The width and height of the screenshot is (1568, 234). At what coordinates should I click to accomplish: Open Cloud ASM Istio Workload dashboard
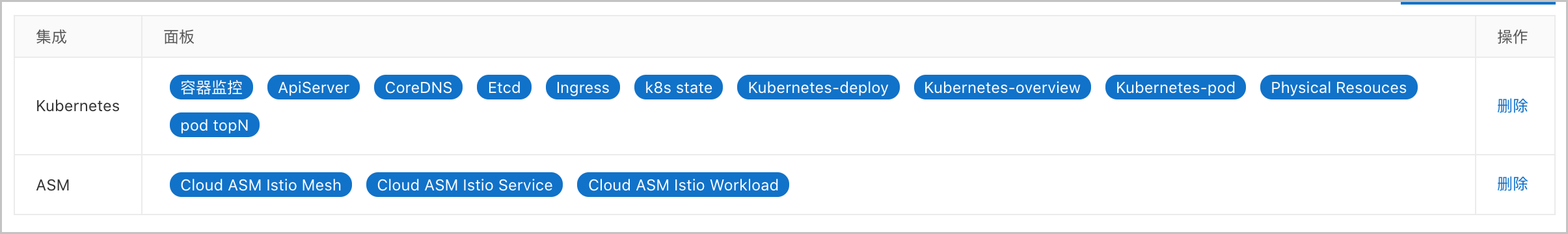pos(683,185)
